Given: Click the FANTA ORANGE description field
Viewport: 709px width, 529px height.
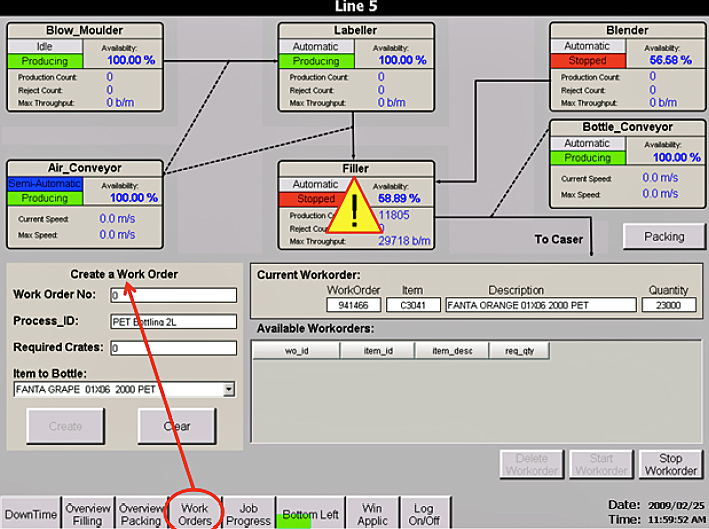Looking at the screenshot, I should [541, 305].
